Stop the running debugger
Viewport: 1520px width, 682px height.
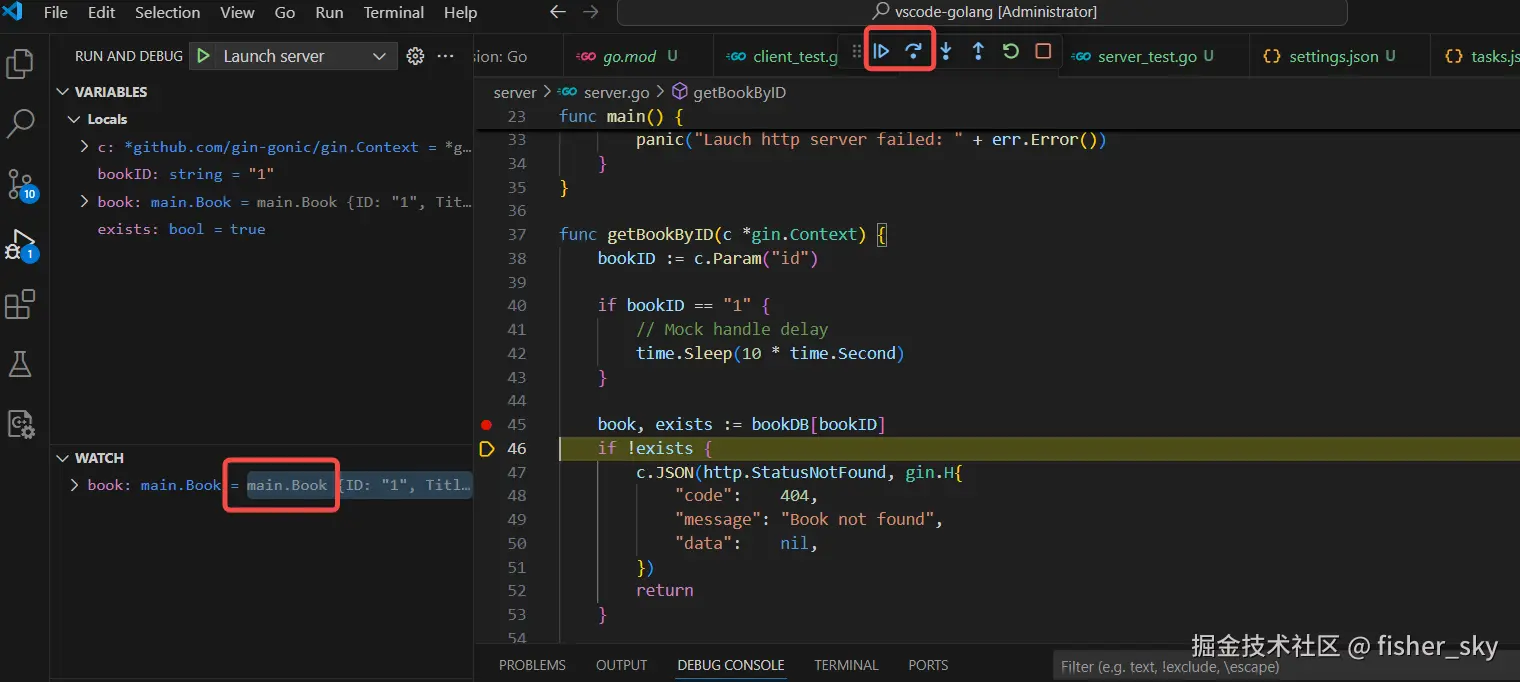[1042, 49]
